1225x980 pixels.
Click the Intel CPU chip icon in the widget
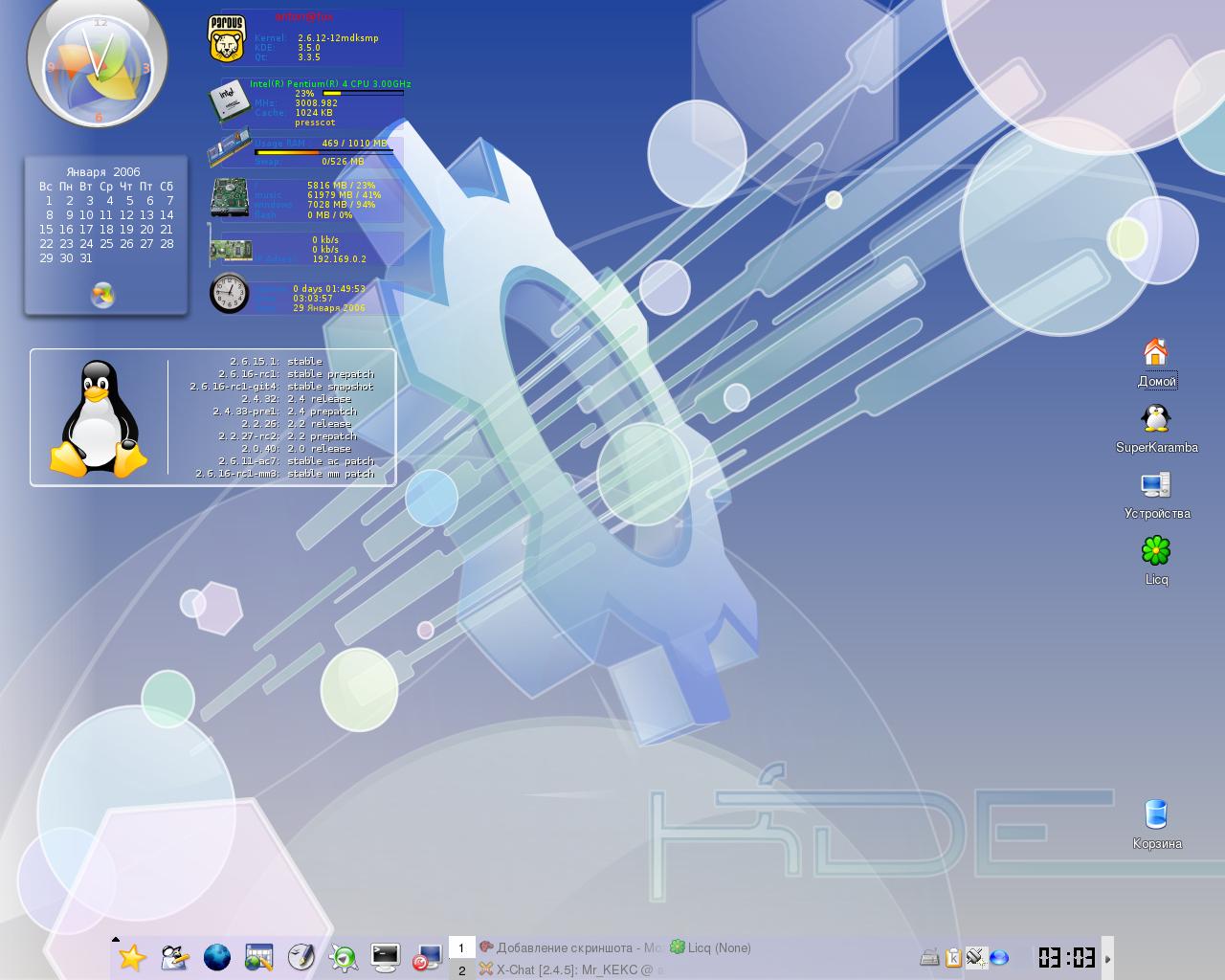click(230, 102)
